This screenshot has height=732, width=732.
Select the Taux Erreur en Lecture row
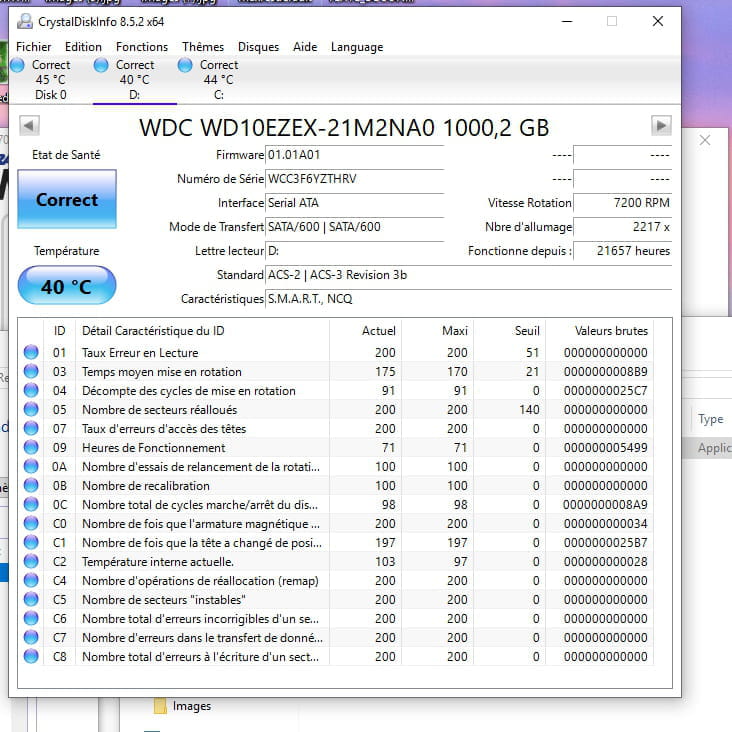pyautogui.click(x=336, y=352)
